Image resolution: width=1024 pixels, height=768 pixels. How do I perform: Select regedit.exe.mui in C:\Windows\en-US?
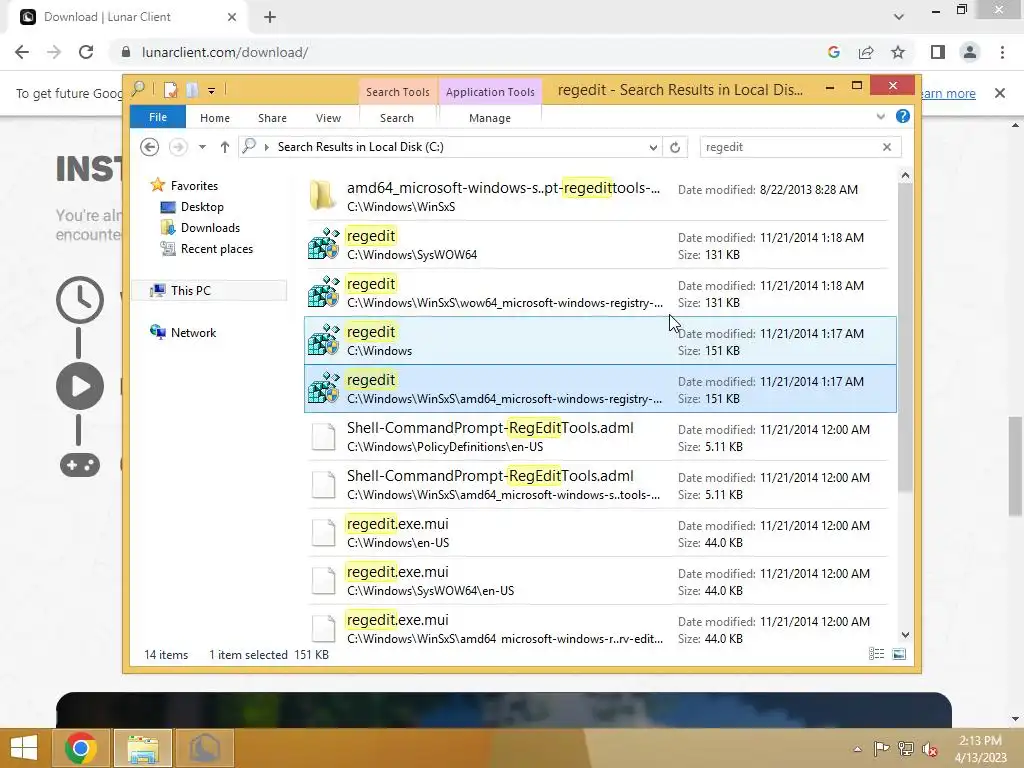tap(600, 533)
